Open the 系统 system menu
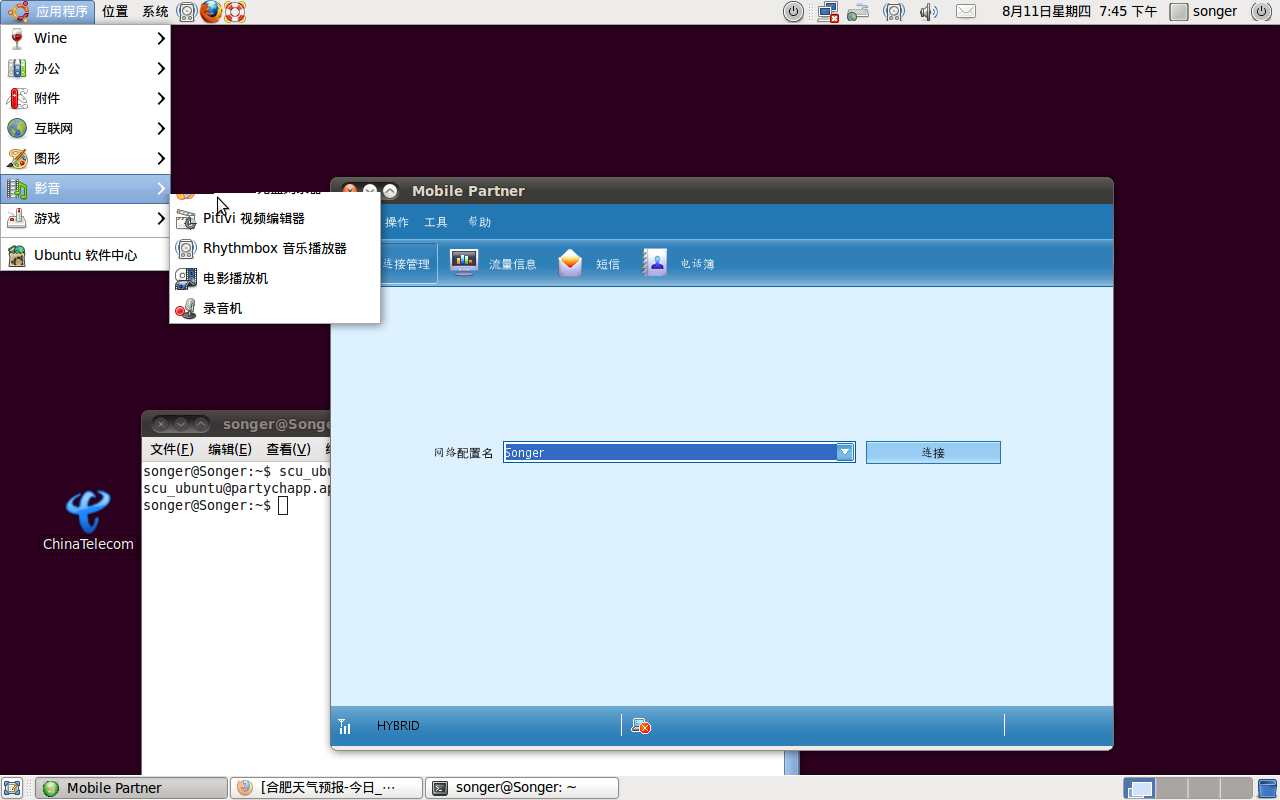The image size is (1280, 800). pos(155,12)
